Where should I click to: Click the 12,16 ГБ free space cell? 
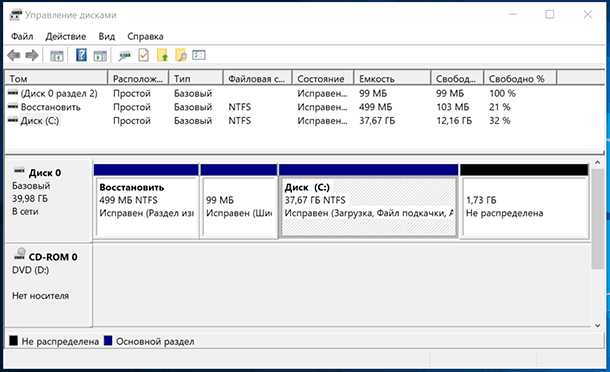(x=454, y=121)
